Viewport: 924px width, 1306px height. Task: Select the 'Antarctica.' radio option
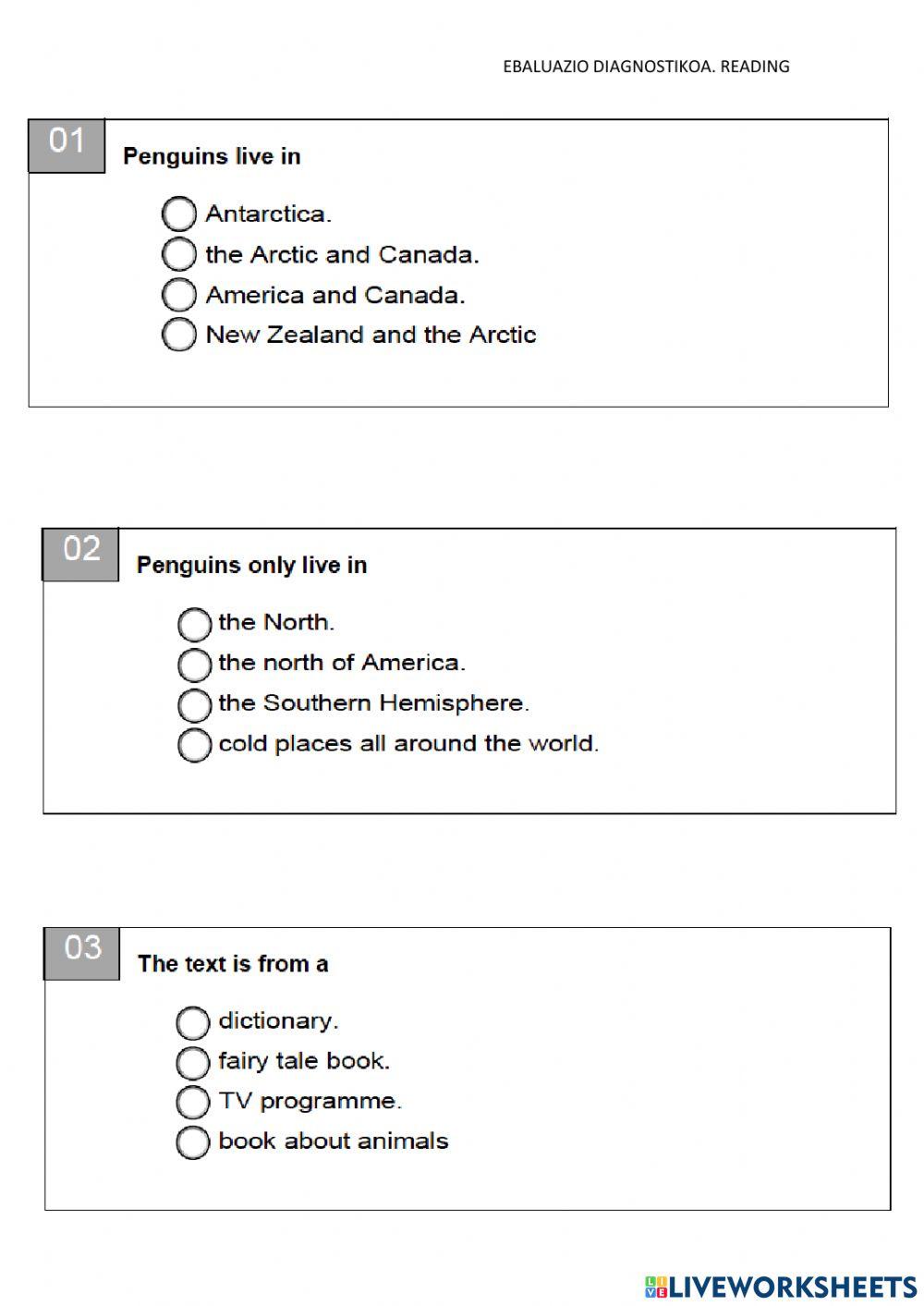[179, 214]
